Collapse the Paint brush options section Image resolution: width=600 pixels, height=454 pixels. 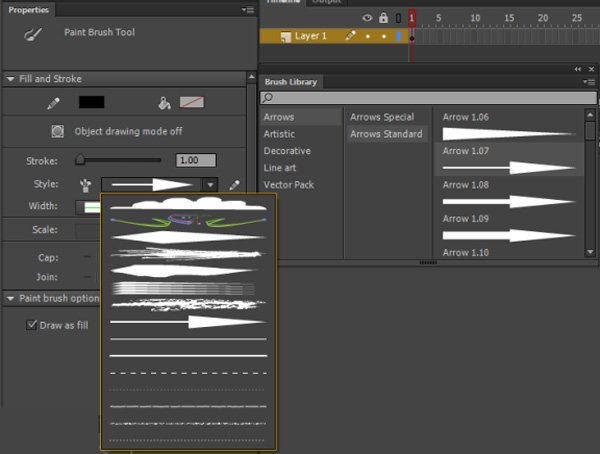click(x=11, y=298)
